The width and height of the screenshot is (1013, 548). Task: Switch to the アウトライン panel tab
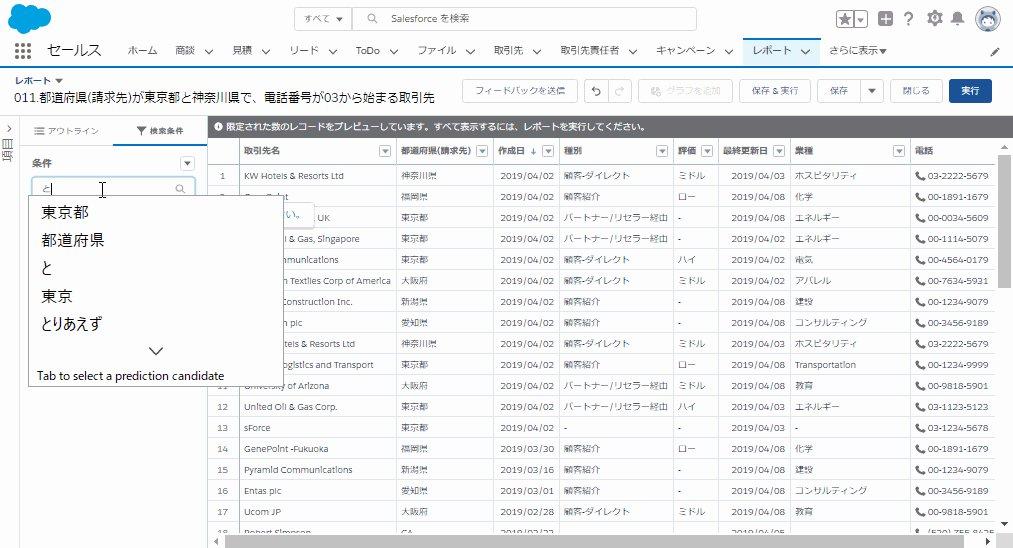[67, 131]
